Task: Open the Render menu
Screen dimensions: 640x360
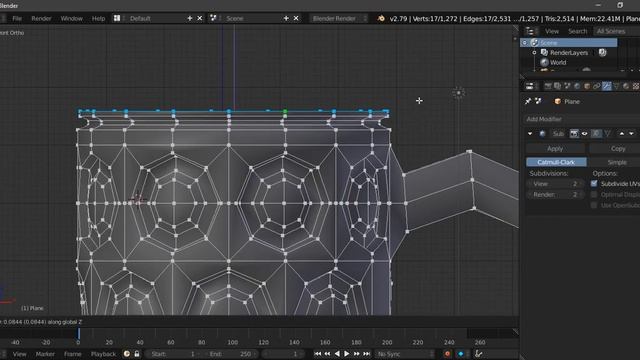Action: (41, 18)
